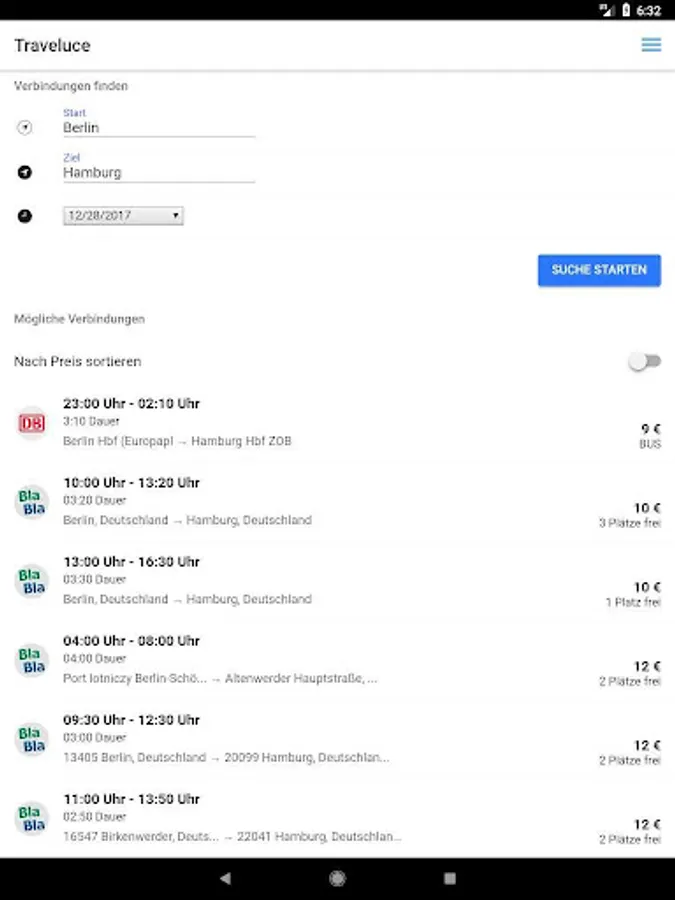Click the Berlin start input field
Viewport: 675px width, 900px height.
pyautogui.click(x=158, y=128)
